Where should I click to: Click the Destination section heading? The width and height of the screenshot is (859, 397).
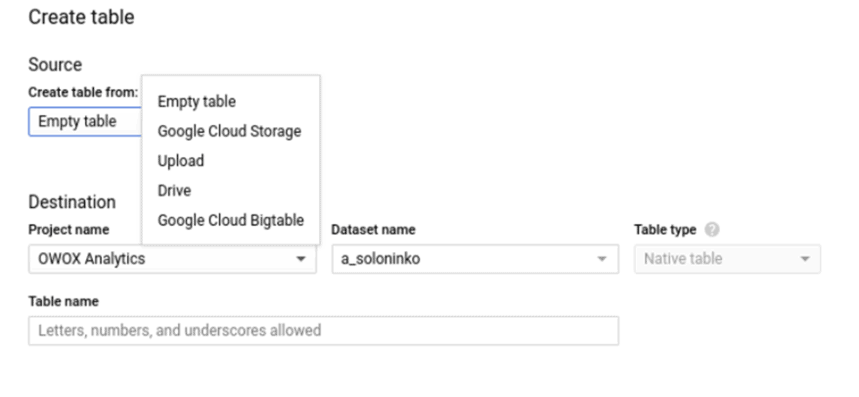click(72, 202)
